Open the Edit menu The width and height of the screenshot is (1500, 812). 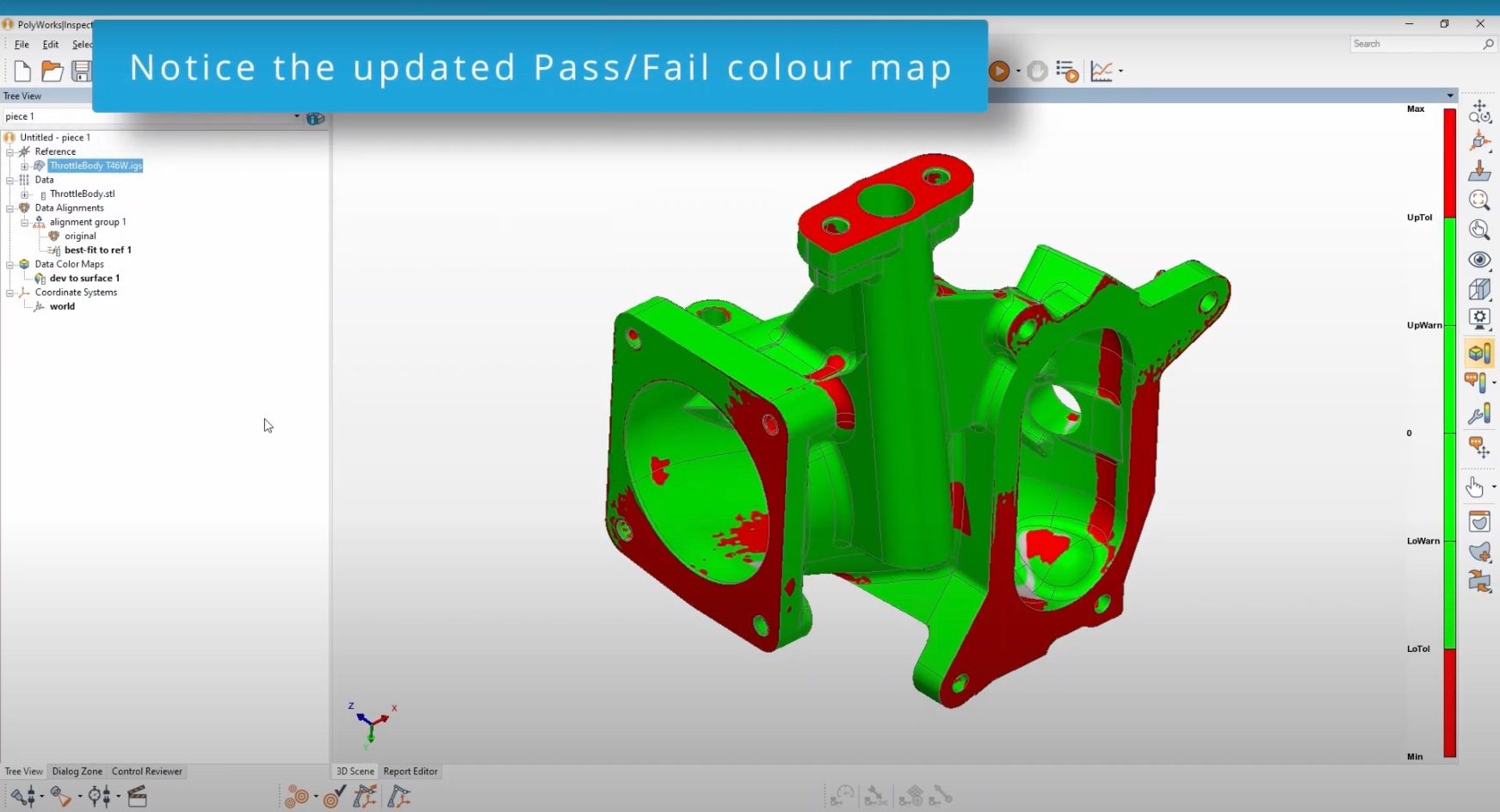(x=49, y=44)
